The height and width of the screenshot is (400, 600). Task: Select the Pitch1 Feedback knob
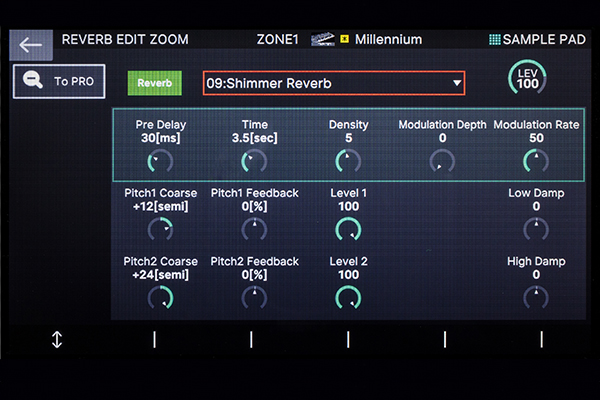coord(255,230)
